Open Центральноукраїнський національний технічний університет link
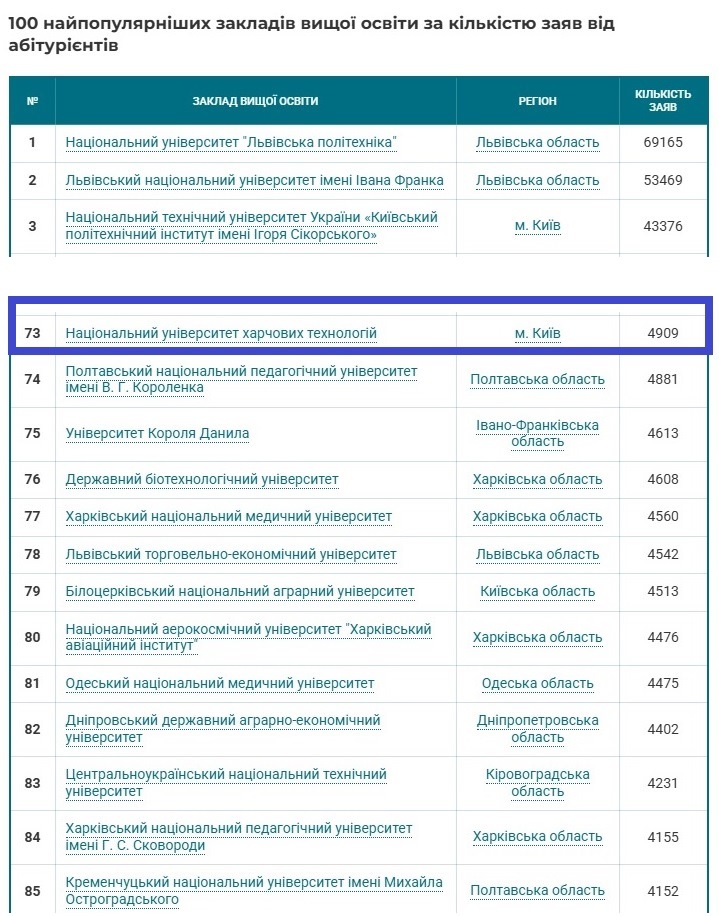The height and width of the screenshot is (916, 719). click(x=226, y=783)
